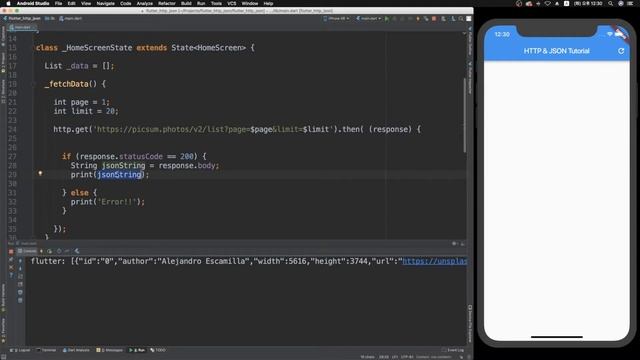Open the Build menu
This screenshot has width=640, height=360.
point(186,3)
